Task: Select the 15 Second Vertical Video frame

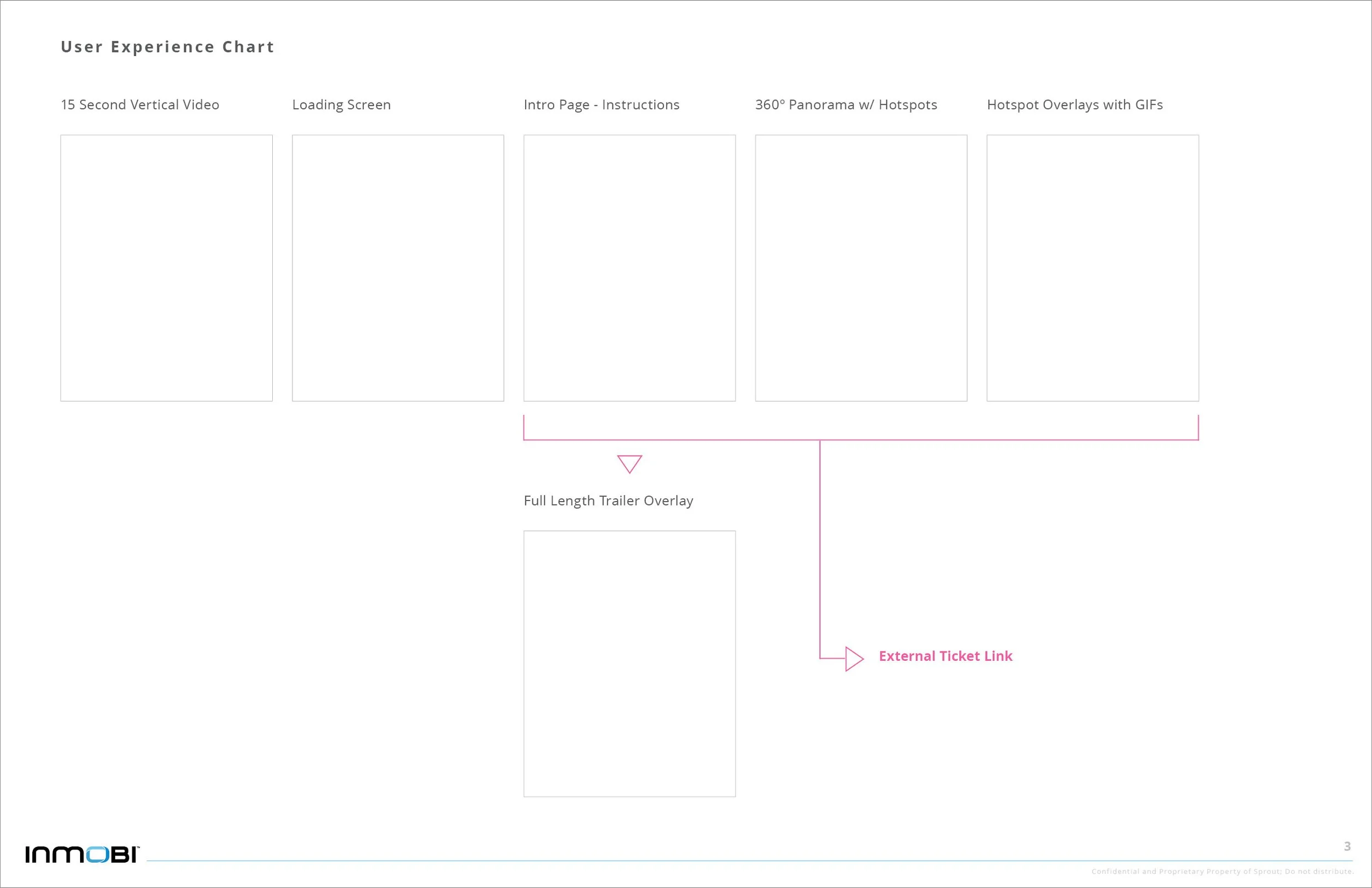Action: [x=167, y=268]
